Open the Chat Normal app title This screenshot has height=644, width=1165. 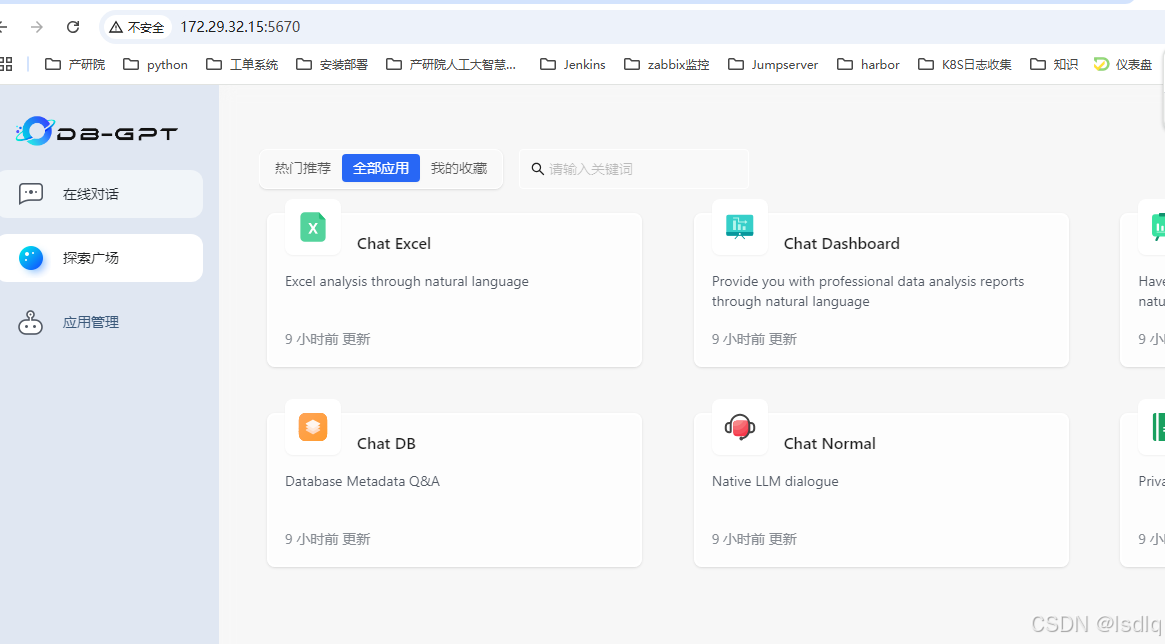point(830,443)
